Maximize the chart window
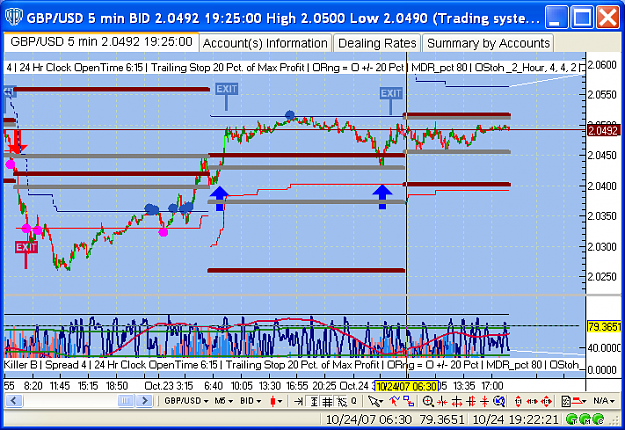625x430 pixels. click(582, 17)
